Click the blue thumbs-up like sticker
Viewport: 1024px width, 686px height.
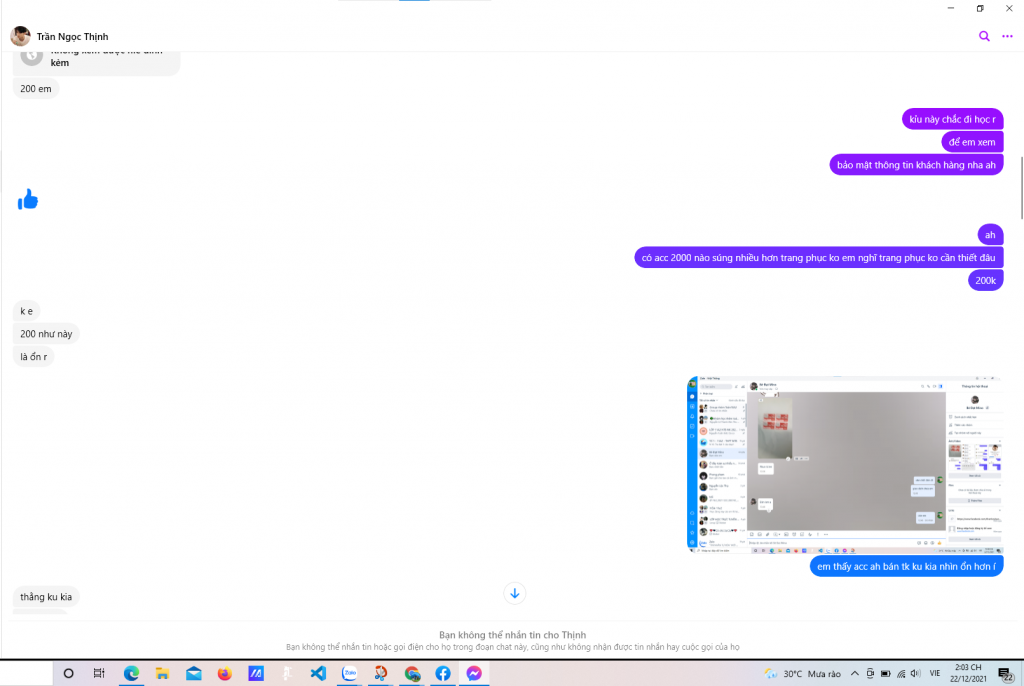[x=28, y=199]
